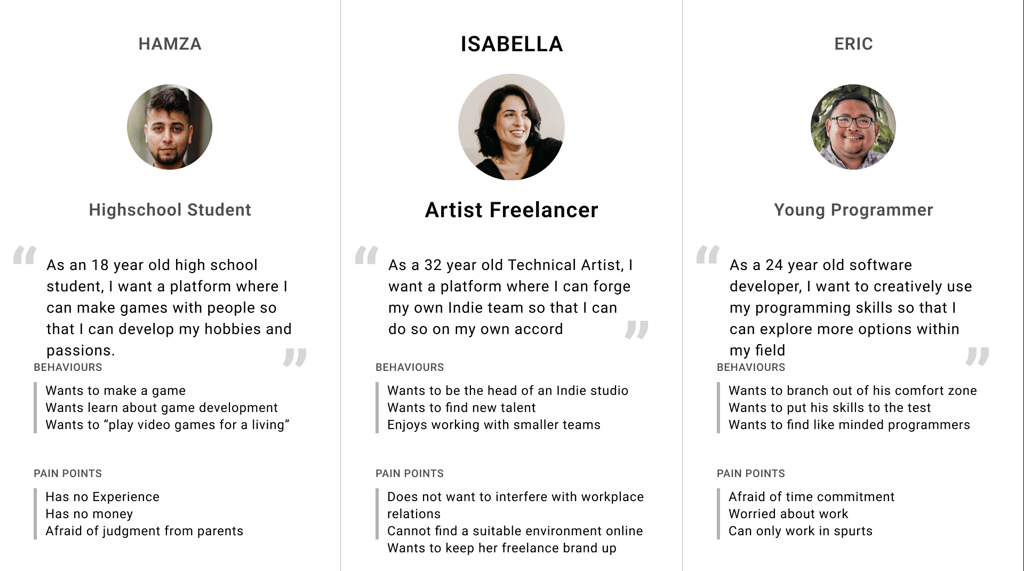Select 'Has no Experience' line
This screenshot has height=571, width=1024.
pos(102,497)
